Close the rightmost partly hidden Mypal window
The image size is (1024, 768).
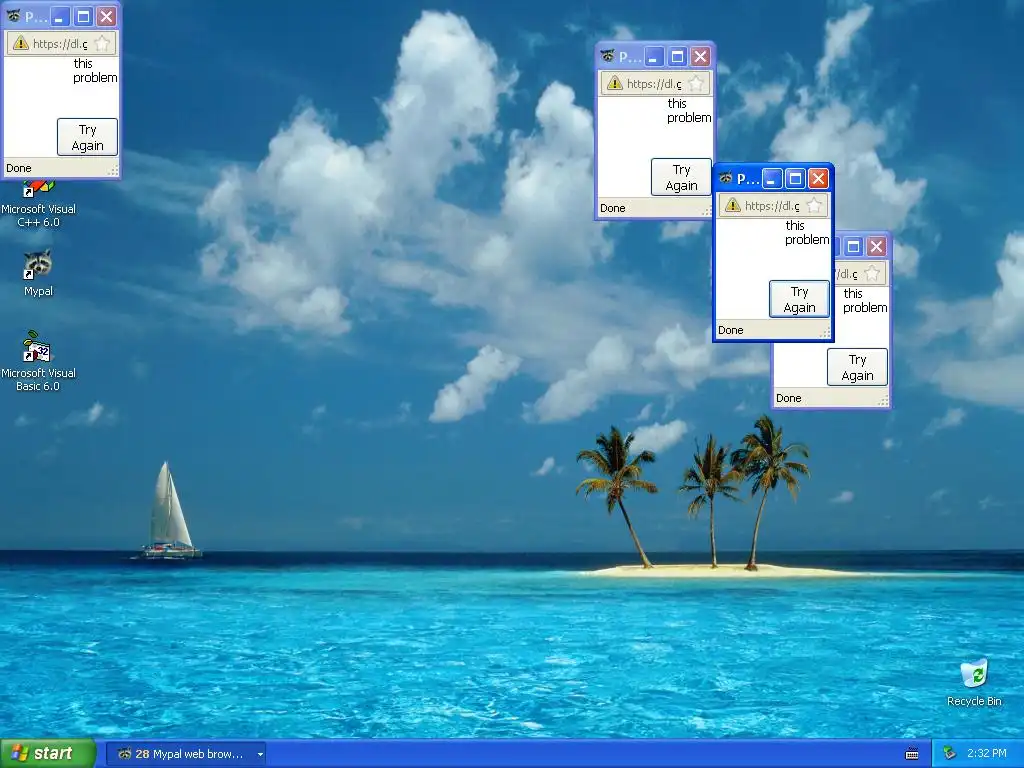pyautogui.click(x=876, y=246)
